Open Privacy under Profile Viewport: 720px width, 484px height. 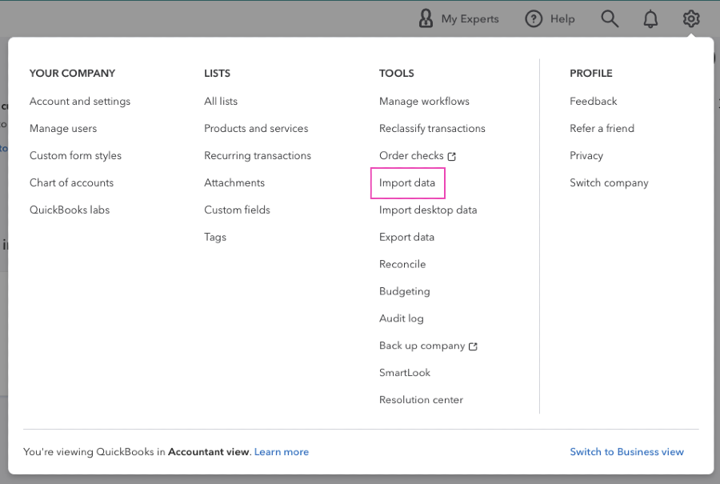[x=586, y=156]
